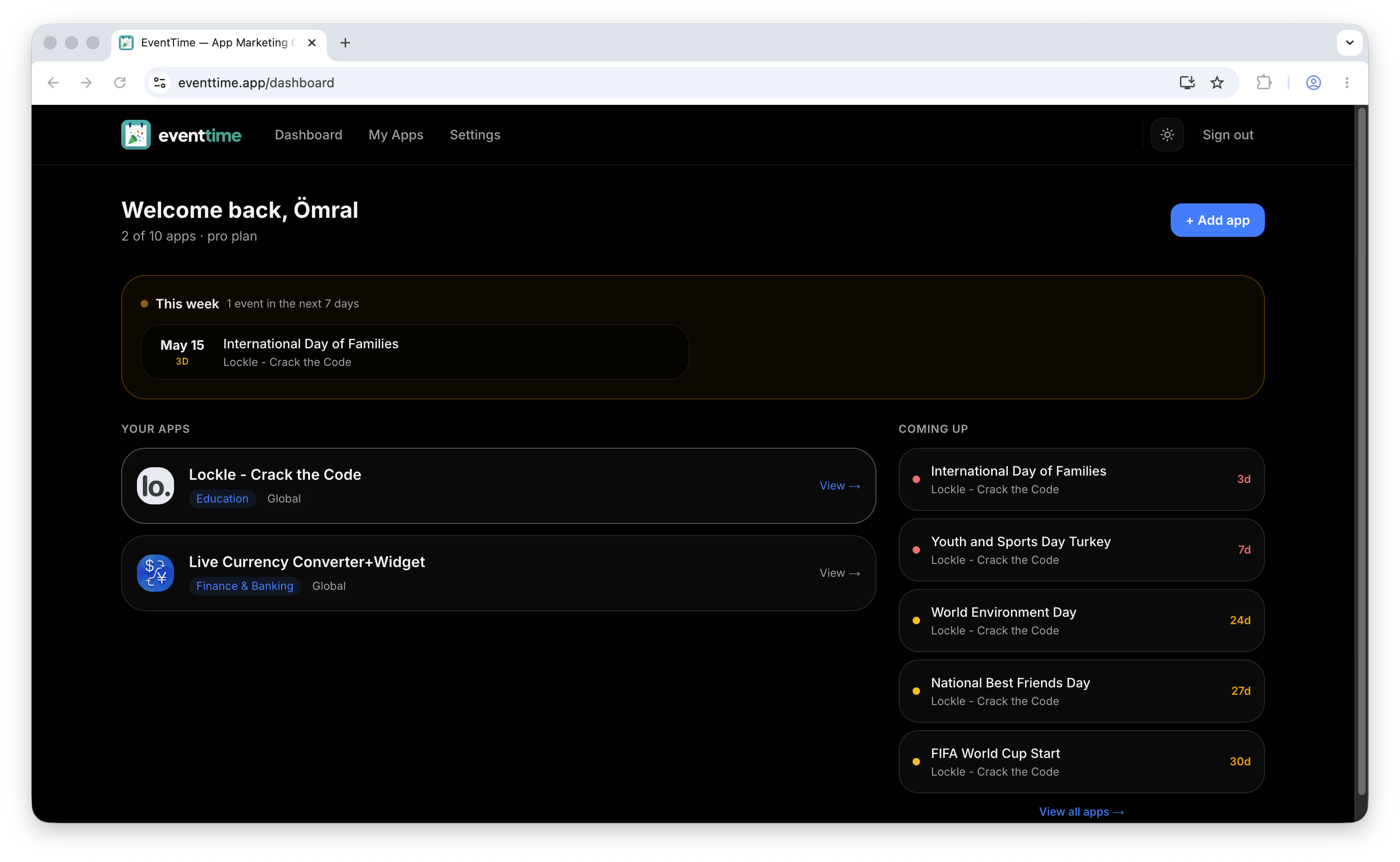Open the Settings nav item
Screen dimensions: 1400x862
[x=475, y=135]
